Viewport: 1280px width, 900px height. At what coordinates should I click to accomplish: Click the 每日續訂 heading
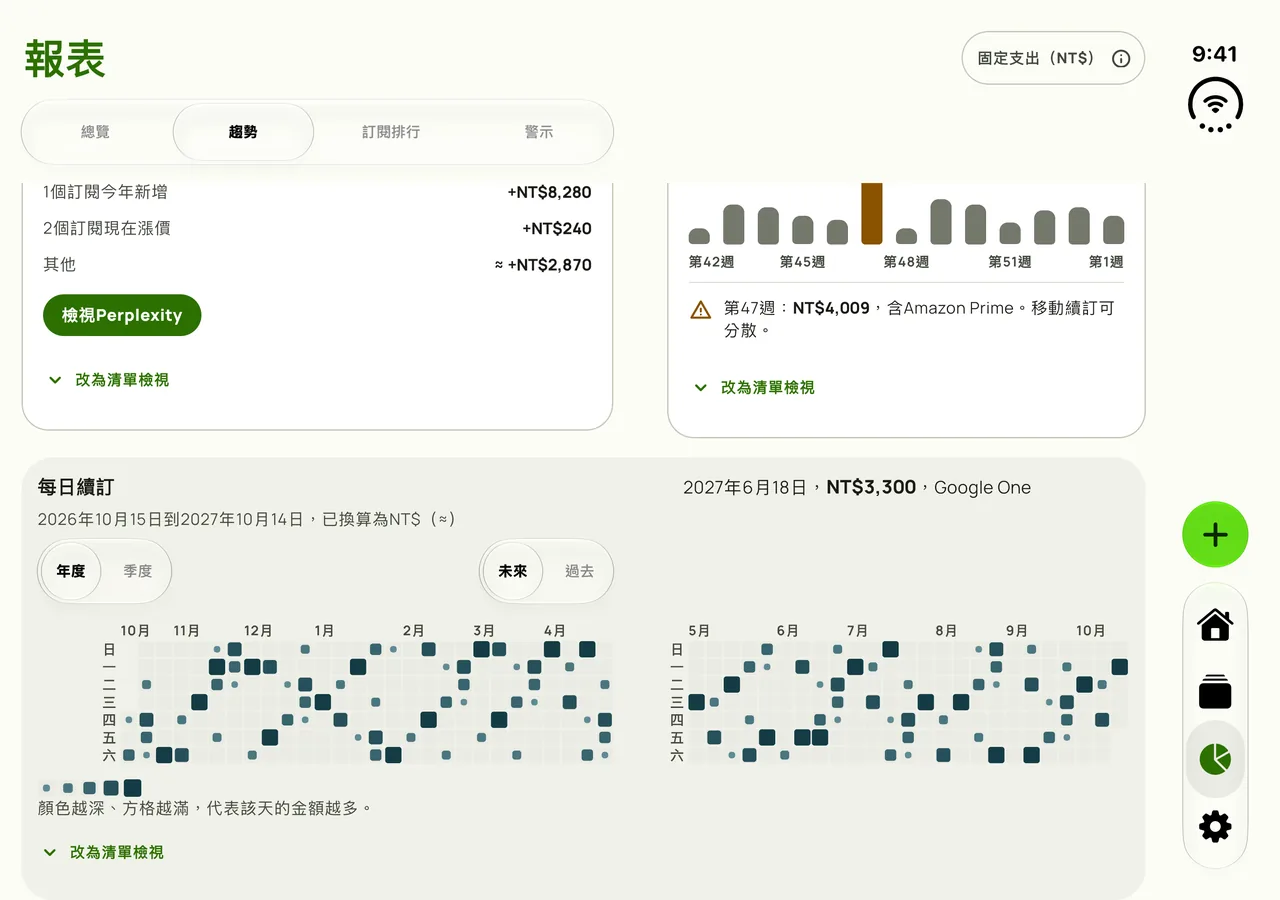pos(76,487)
